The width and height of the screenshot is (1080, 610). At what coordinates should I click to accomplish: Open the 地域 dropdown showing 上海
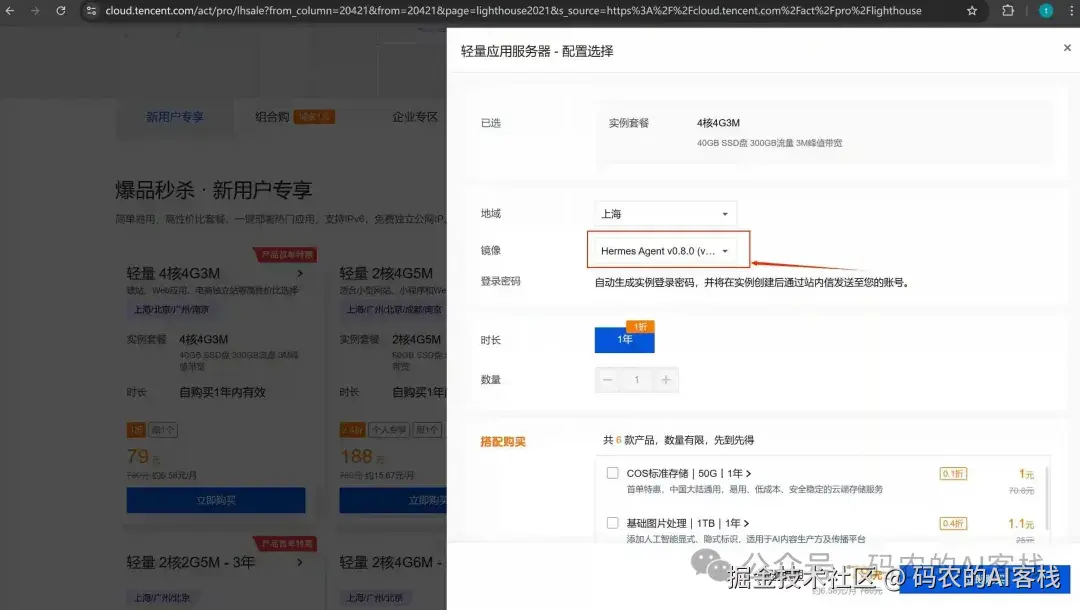pos(665,213)
